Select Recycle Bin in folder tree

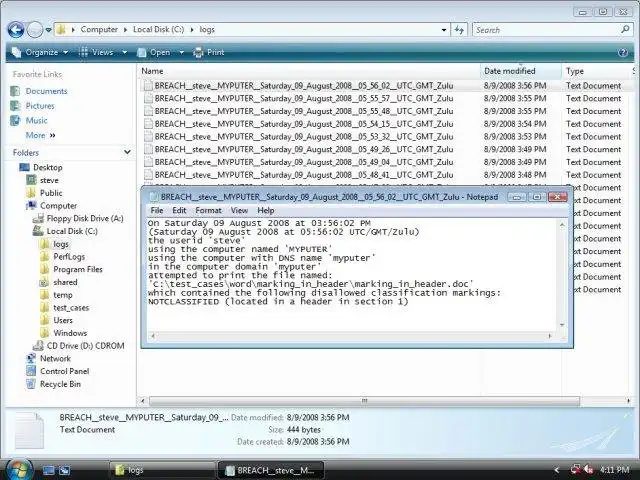click(60, 384)
